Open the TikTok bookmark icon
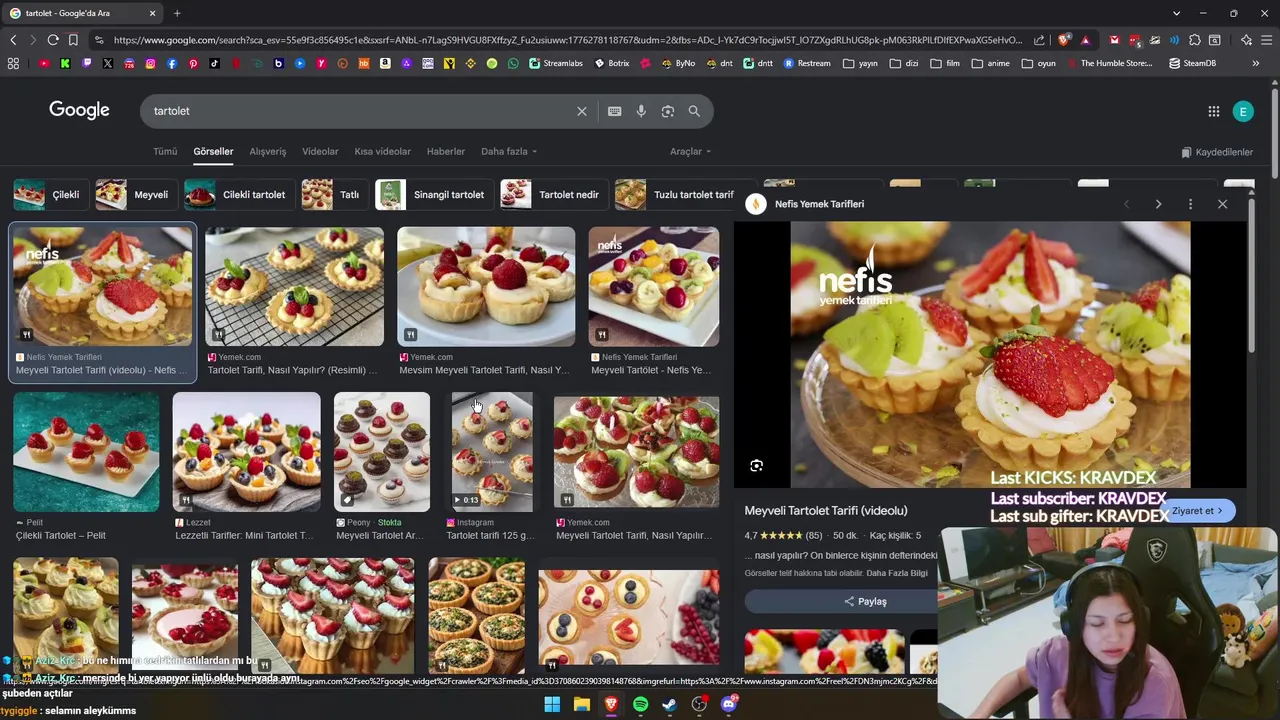Screen dimensions: 1280x720 [214, 63]
